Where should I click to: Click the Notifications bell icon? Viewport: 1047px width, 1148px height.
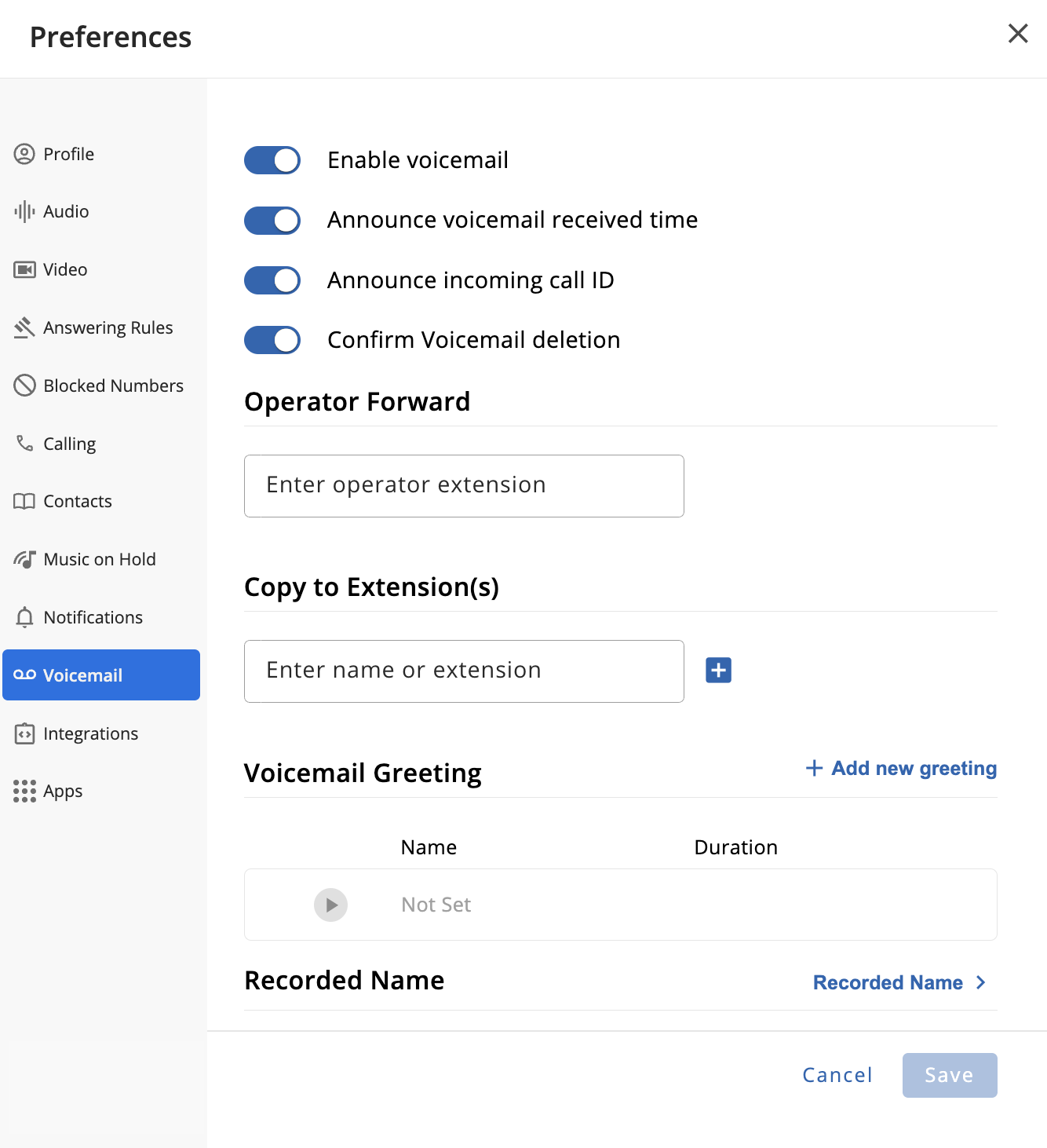[x=24, y=617]
